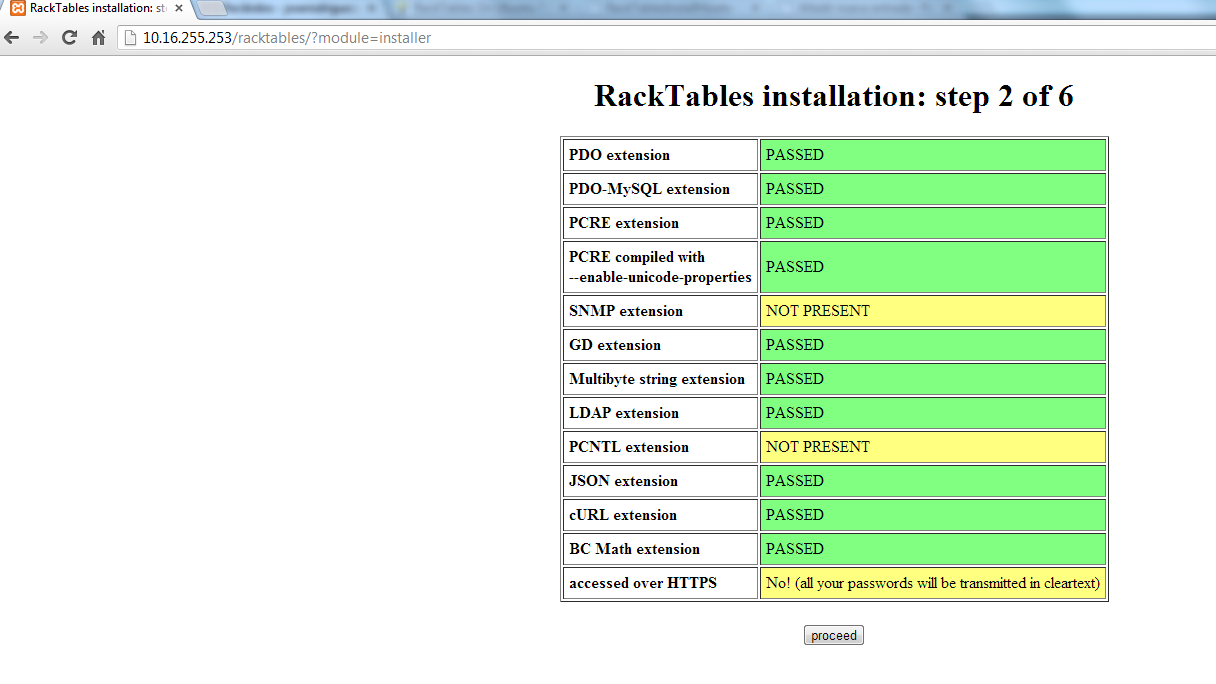
Task: Click the GD extension PASSED status cell
Action: (932, 345)
